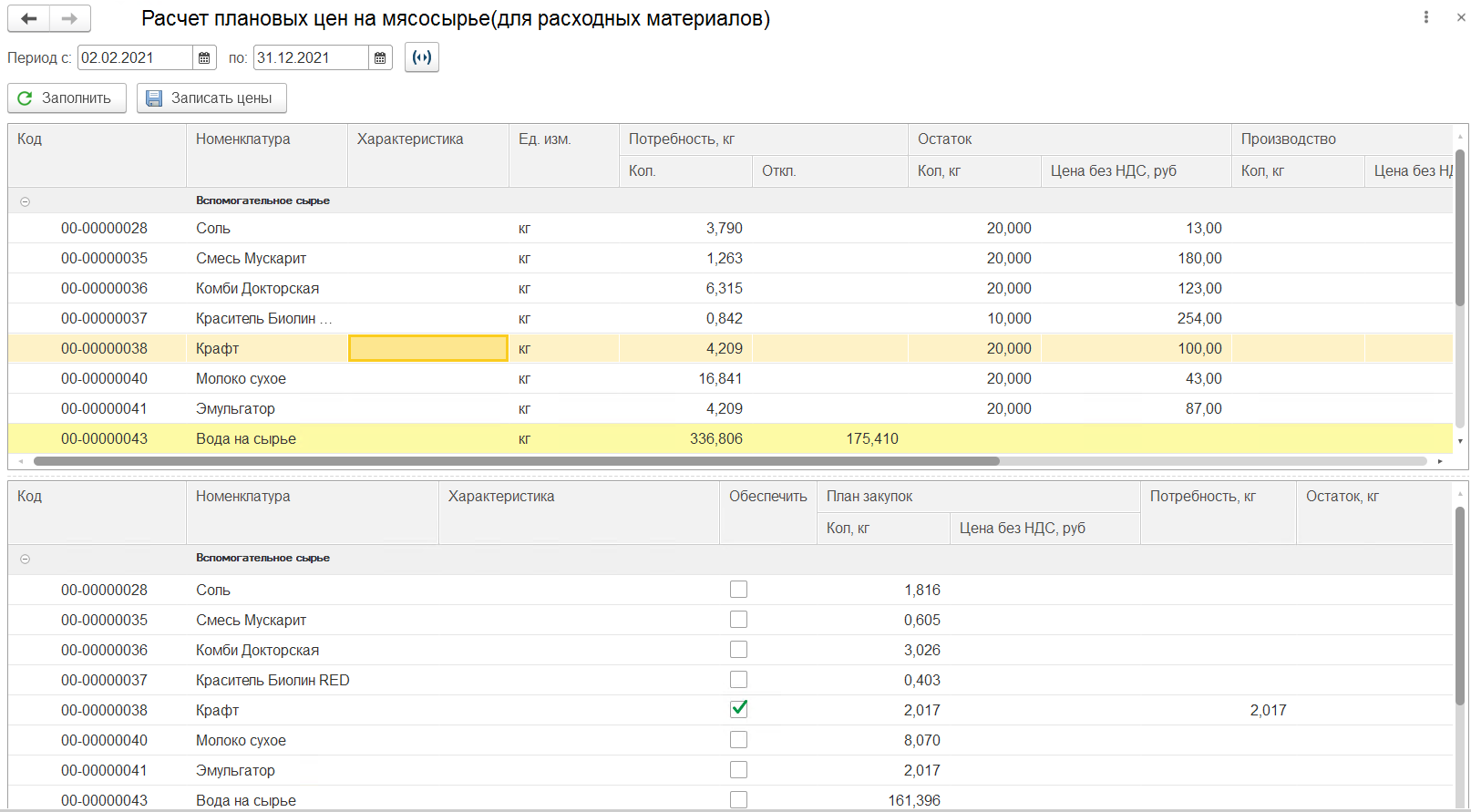Check Обеспечить for Вода на сырье row
The width and height of the screenshot is (1471, 812).
[x=738, y=799]
